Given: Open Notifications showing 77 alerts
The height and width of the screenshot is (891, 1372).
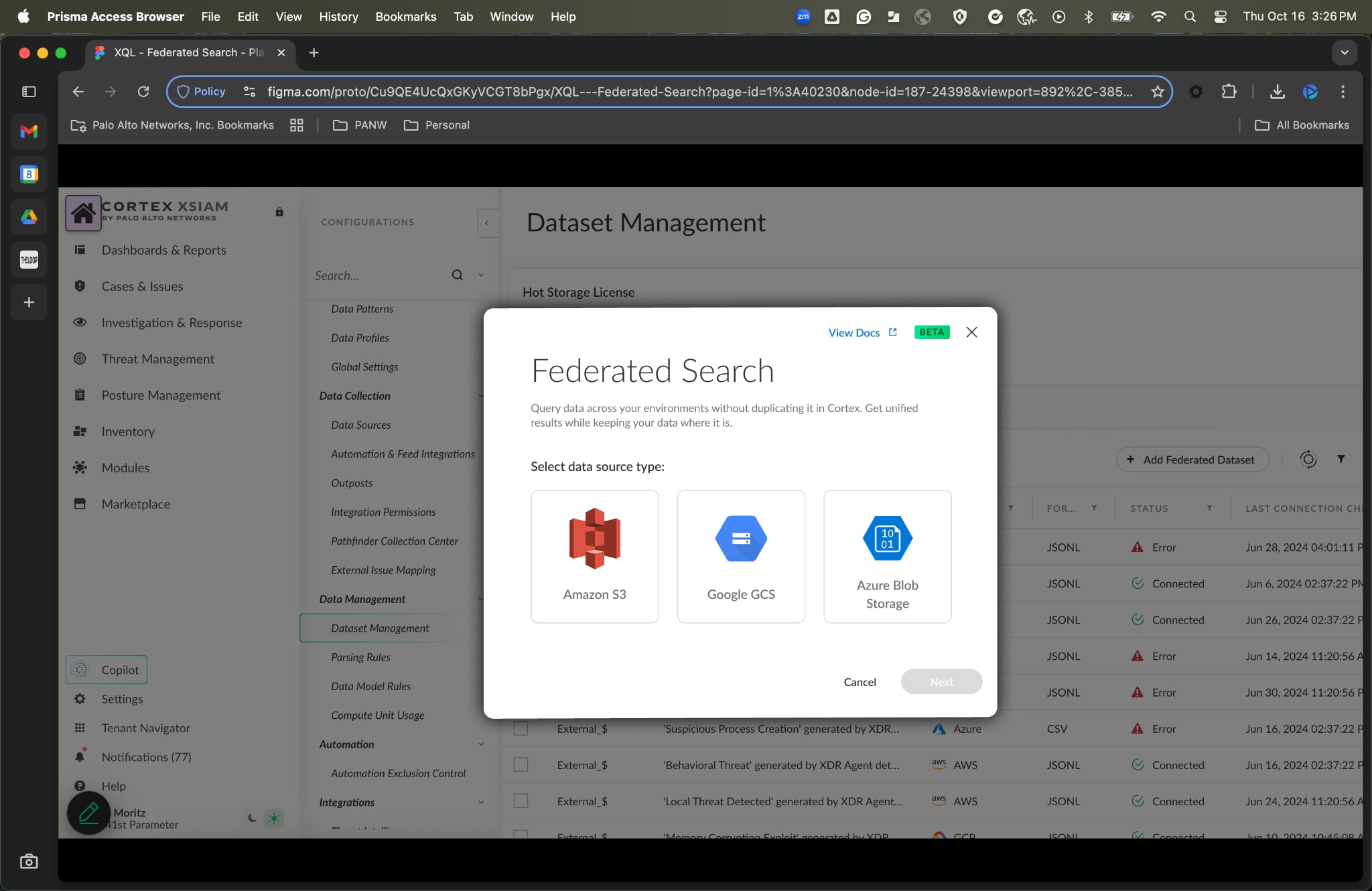Looking at the screenshot, I should click(144, 757).
